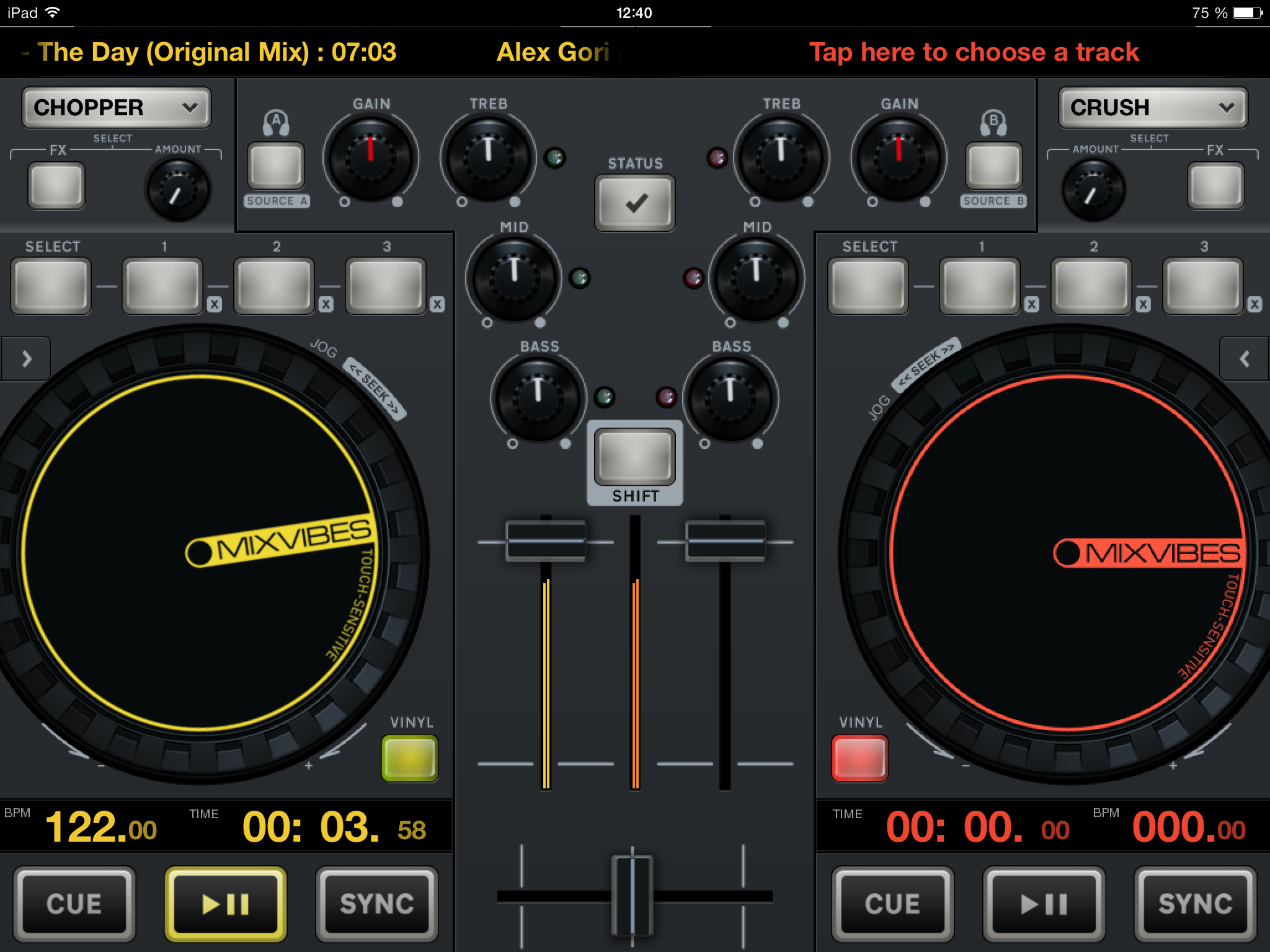Expand the left side panel arrow

(26, 359)
